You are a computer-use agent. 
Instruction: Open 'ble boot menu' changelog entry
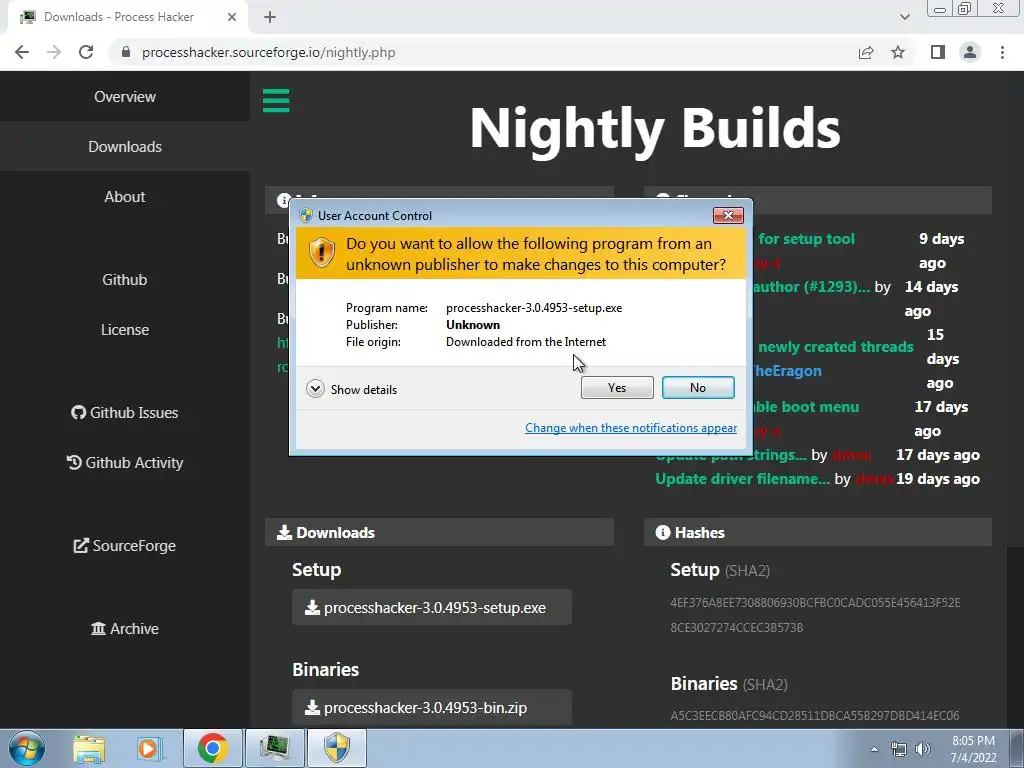[807, 407]
